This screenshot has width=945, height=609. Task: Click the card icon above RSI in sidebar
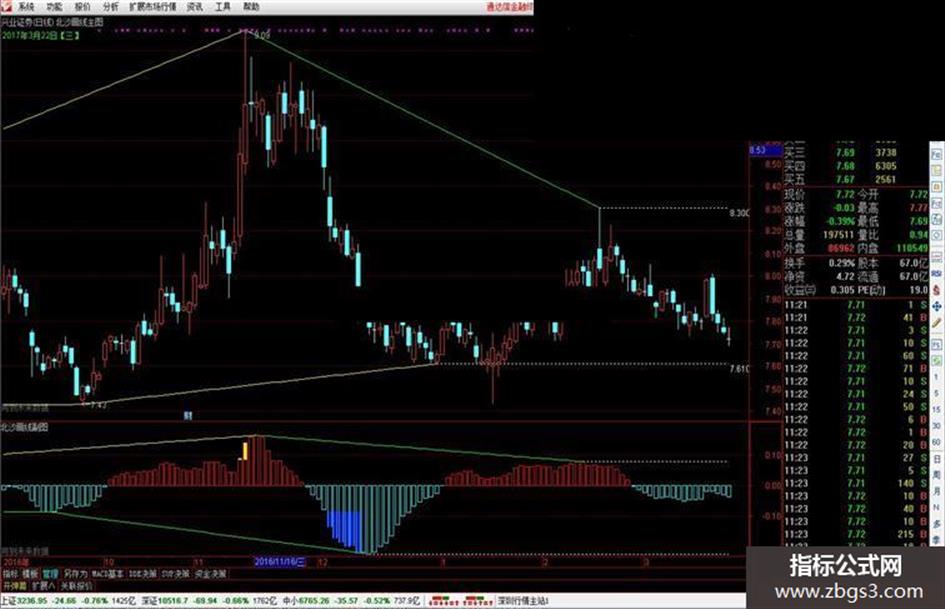click(x=937, y=257)
